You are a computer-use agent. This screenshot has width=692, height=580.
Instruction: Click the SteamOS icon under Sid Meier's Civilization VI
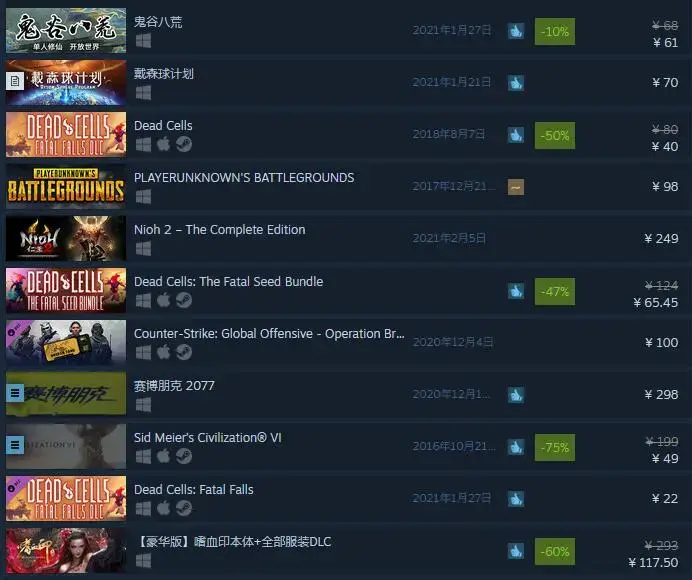coord(184,456)
